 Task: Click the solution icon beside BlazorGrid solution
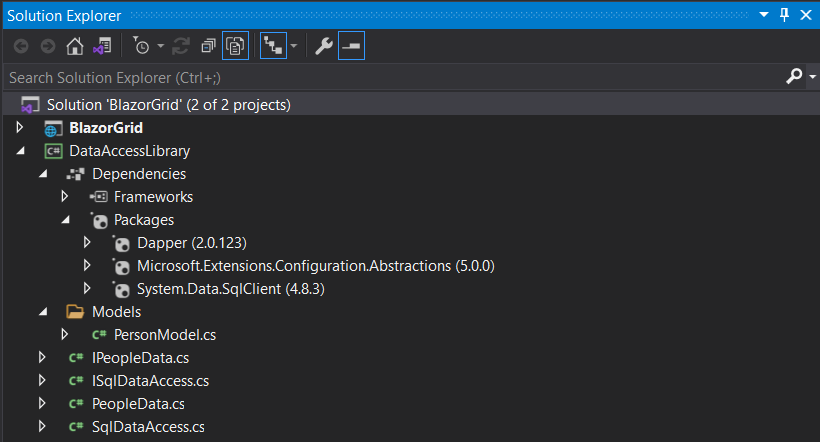(30, 105)
